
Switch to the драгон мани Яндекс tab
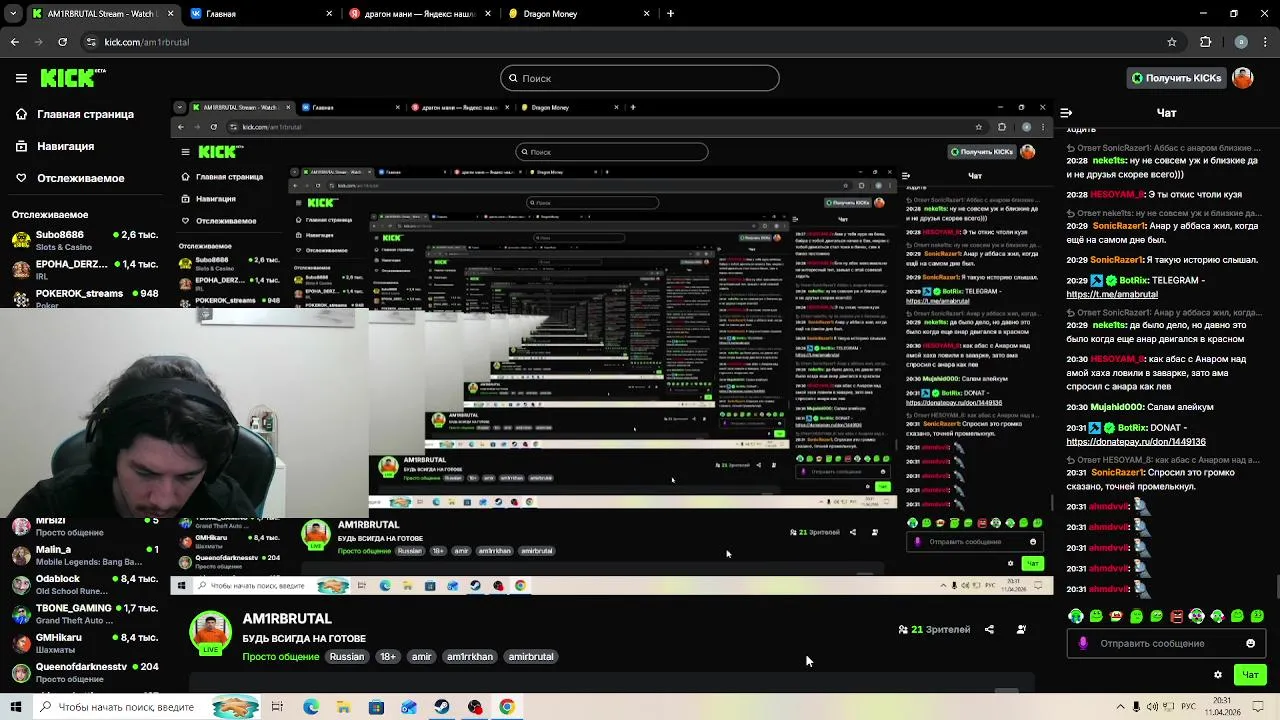click(420, 14)
